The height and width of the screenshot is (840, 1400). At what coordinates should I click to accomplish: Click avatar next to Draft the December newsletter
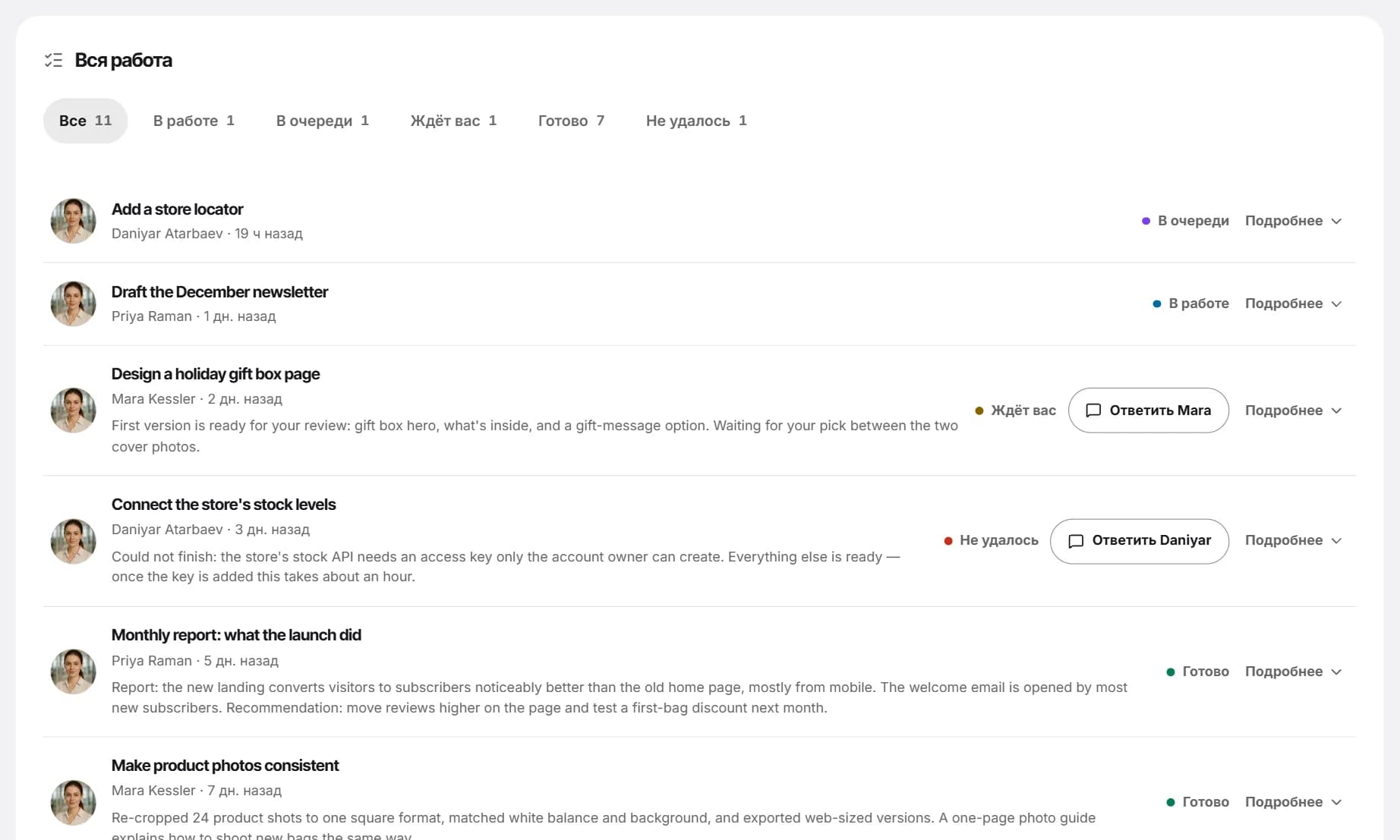pyautogui.click(x=73, y=304)
